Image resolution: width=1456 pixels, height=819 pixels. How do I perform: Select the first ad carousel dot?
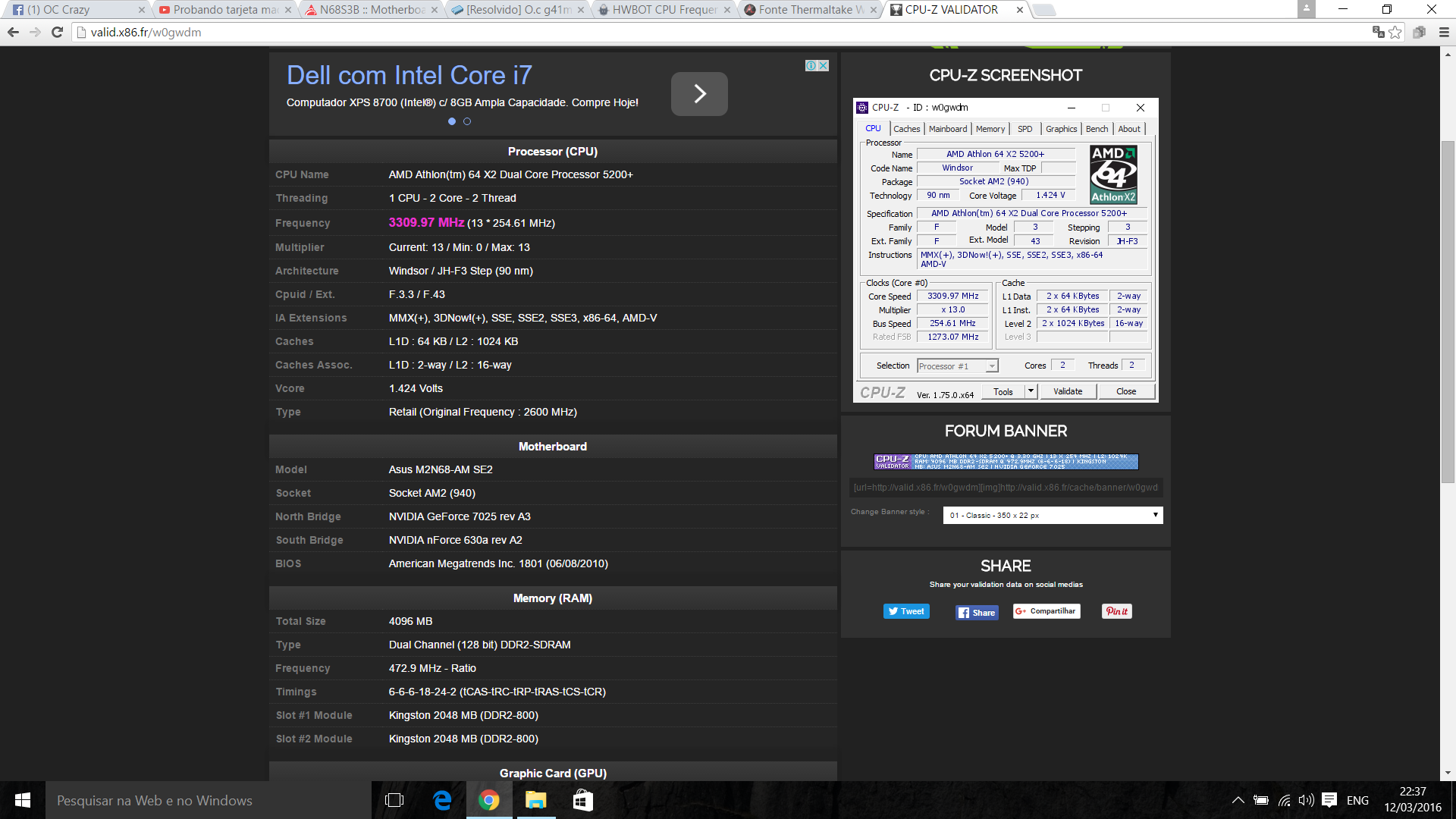click(x=452, y=121)
